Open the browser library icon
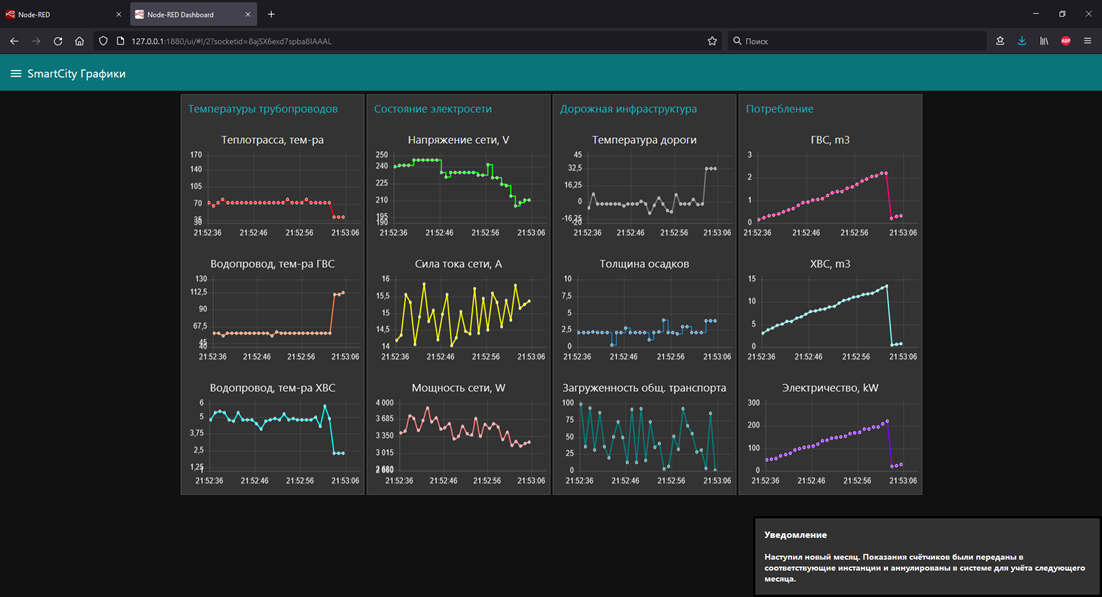 (x=1043, y=41)
